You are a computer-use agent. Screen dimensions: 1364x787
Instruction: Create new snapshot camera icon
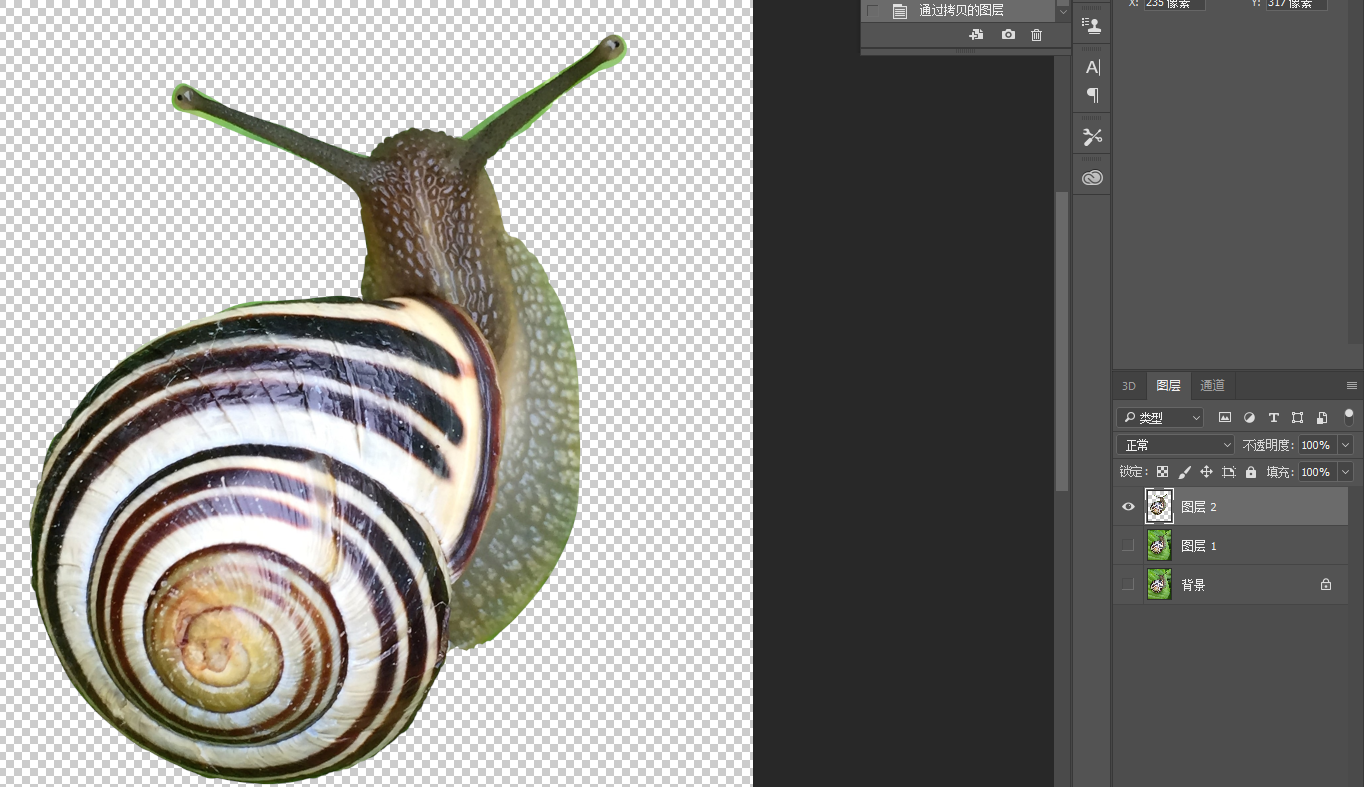pos(1008,35)
